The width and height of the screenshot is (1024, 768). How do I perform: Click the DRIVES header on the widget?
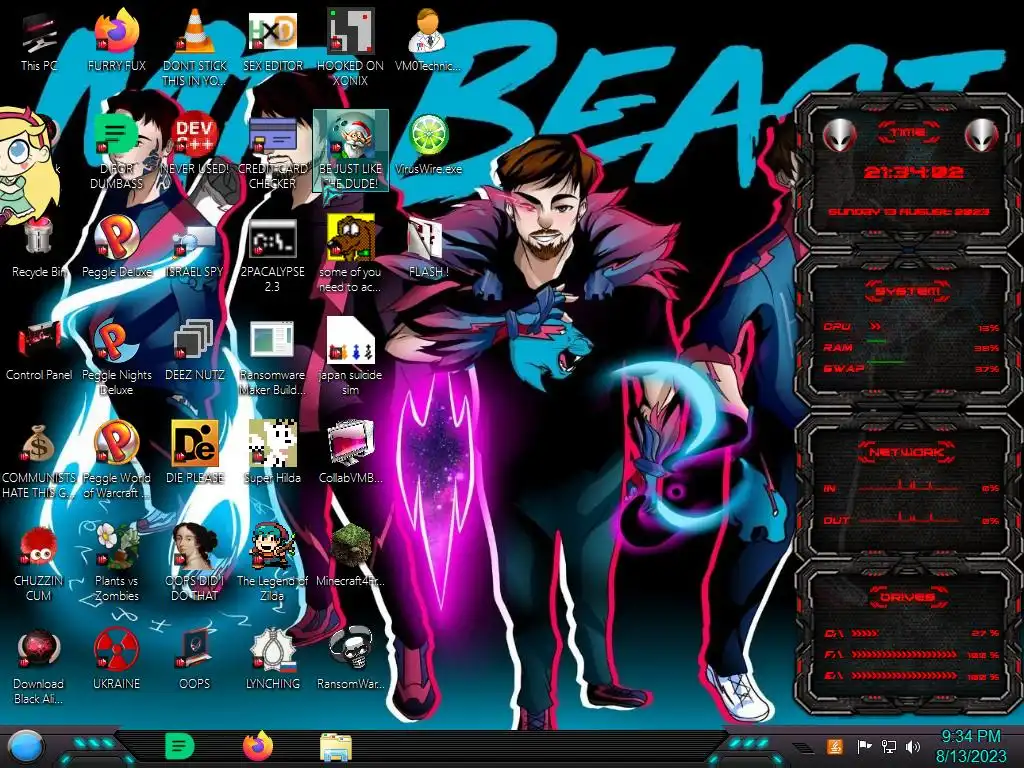coord(908,597)
